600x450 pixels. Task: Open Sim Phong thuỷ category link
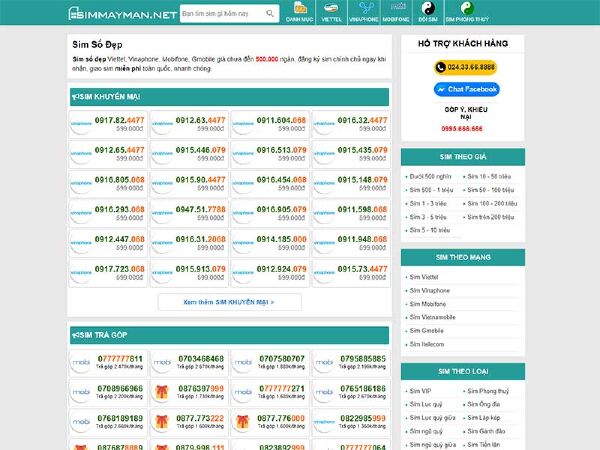(x=488, y=391)
